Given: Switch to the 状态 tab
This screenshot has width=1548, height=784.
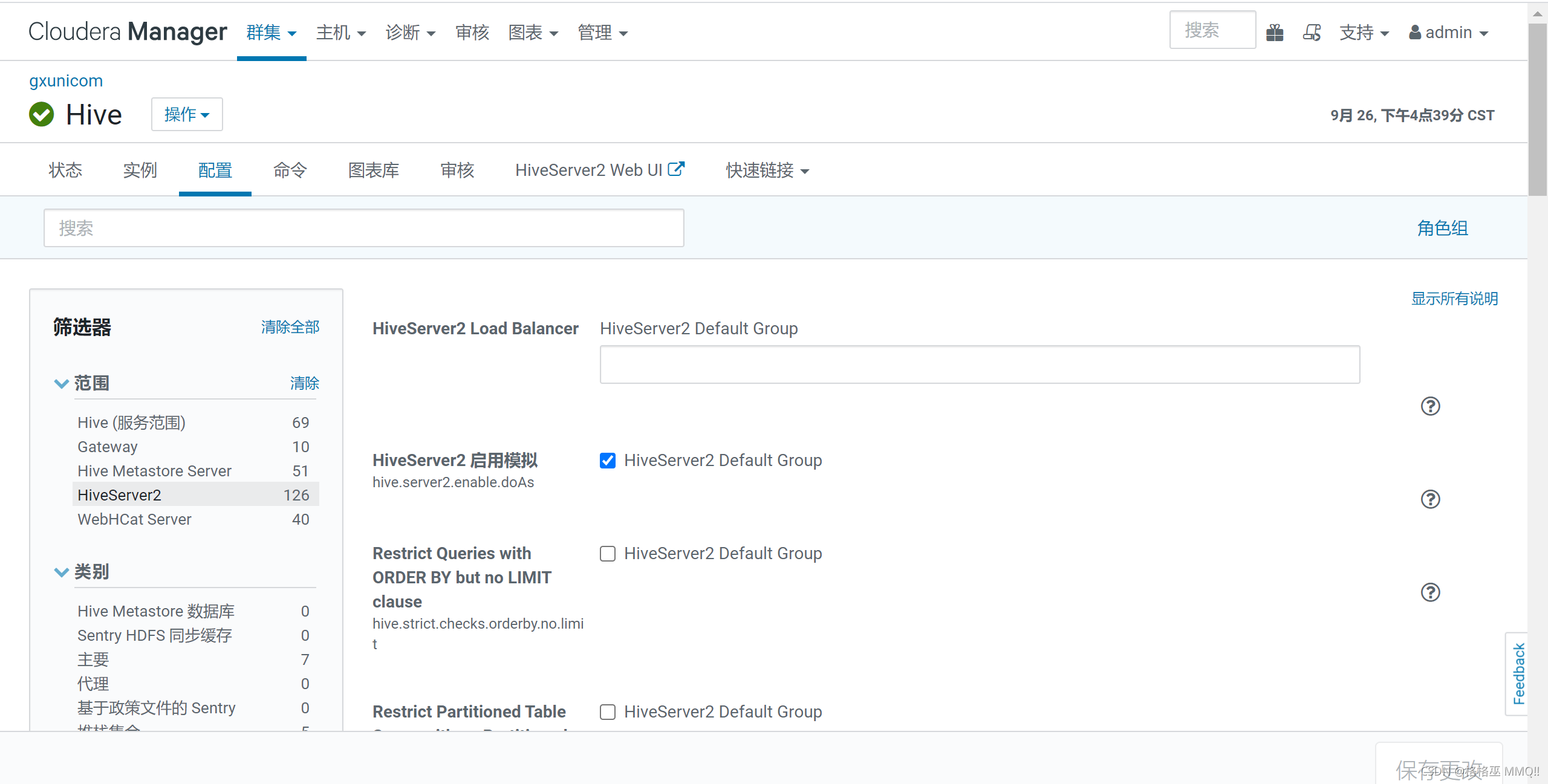Looking at the screenshot, I should (65, 170).
